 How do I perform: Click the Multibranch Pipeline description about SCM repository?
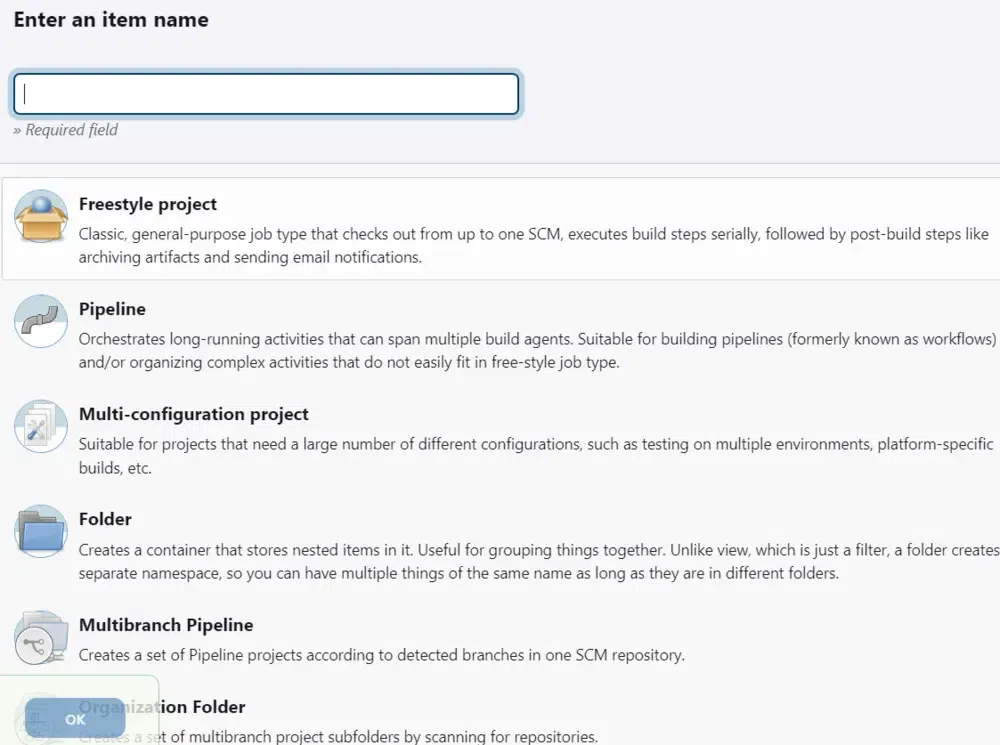tap(381, 655)
